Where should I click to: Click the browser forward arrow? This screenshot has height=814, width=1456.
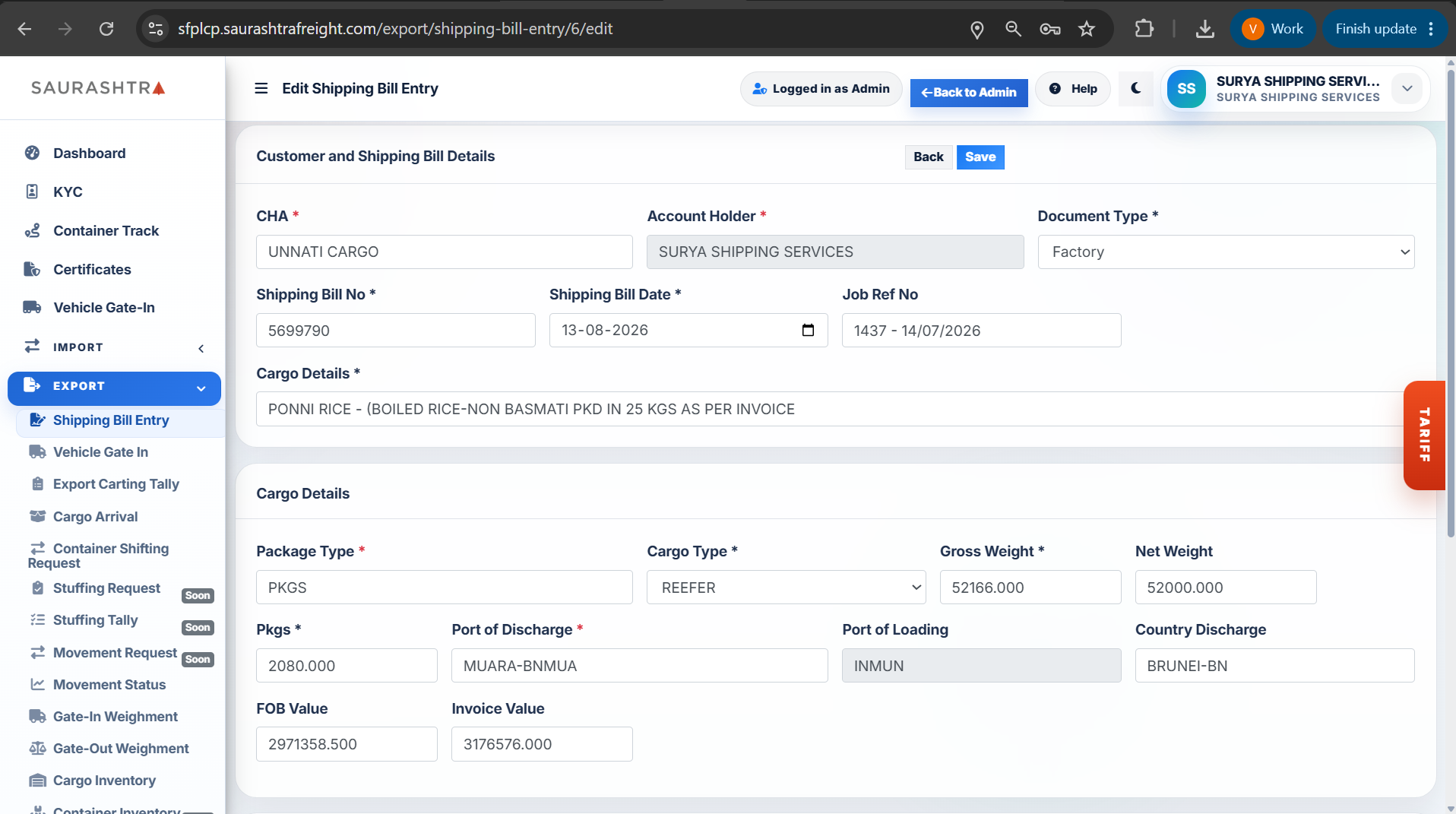tap(65, 29)
